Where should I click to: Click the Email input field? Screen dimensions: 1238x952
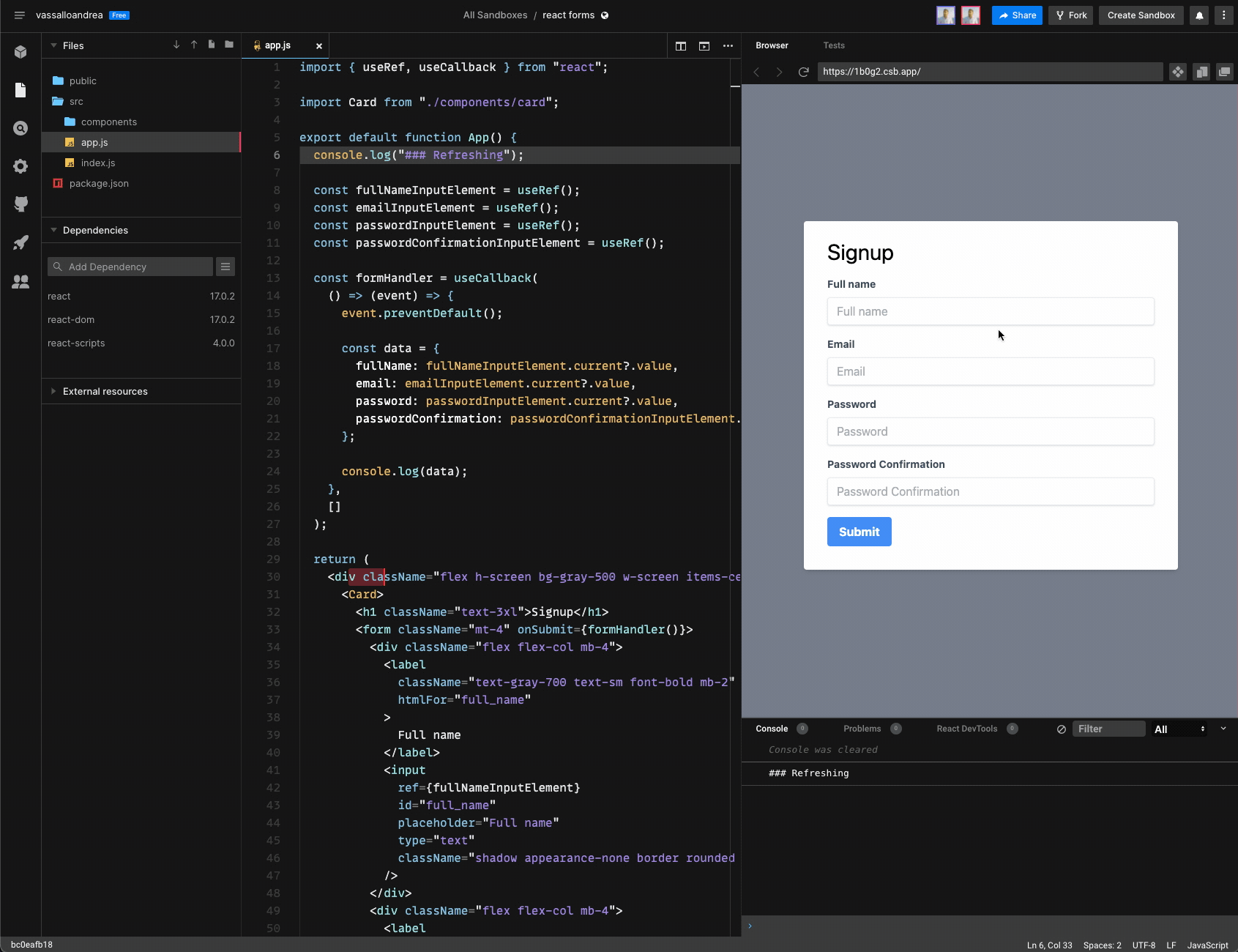point(991,371)
